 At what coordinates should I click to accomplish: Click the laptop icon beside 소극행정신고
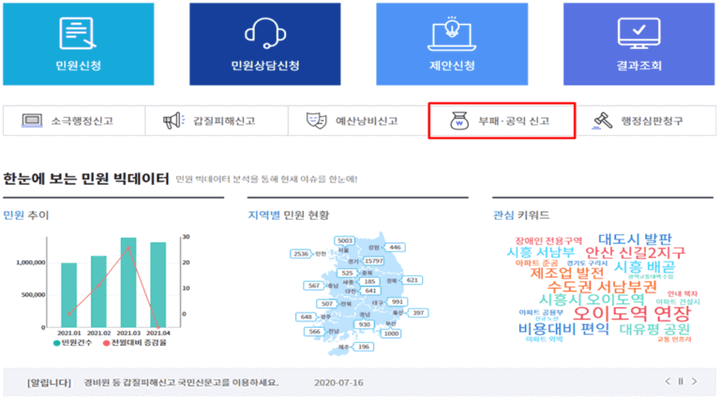[x=32, y=121]
